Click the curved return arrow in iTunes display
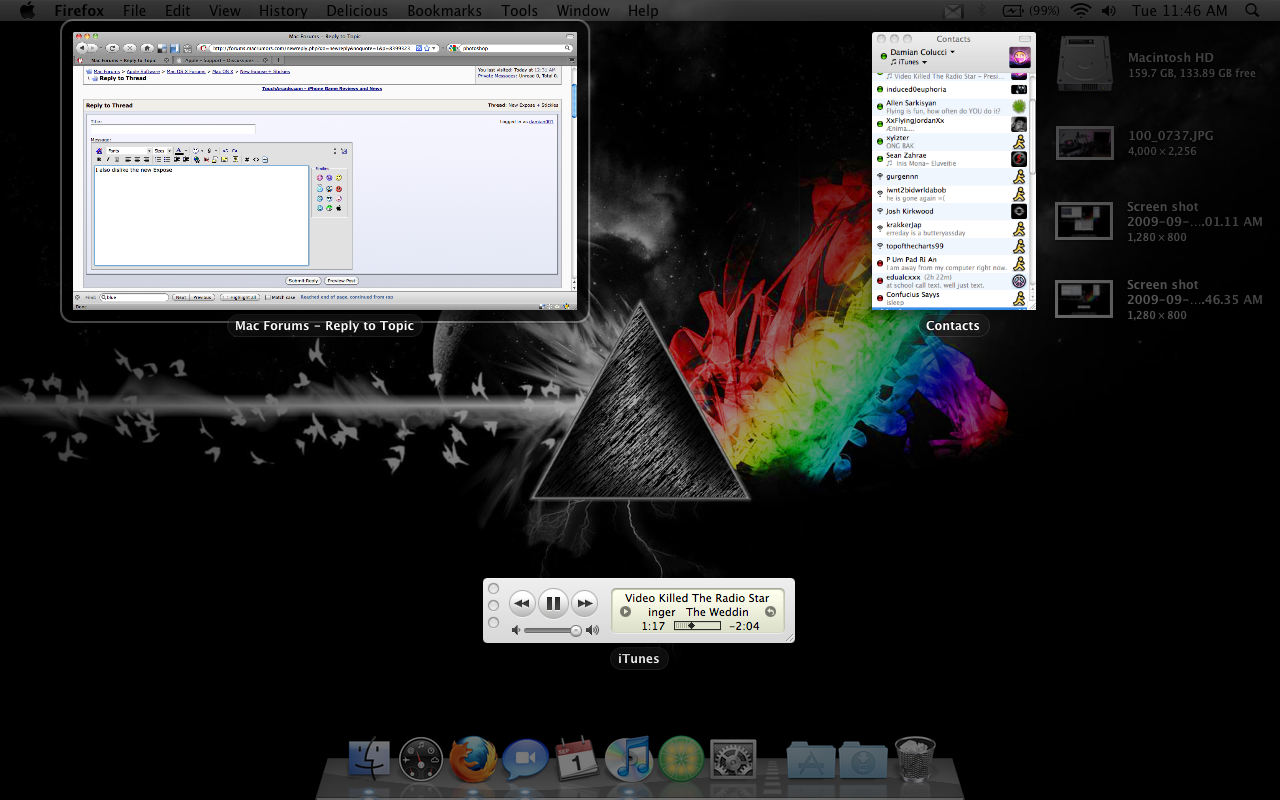Image resolution: width=1280 pixels, height=800 pixels. click(770, 612)
